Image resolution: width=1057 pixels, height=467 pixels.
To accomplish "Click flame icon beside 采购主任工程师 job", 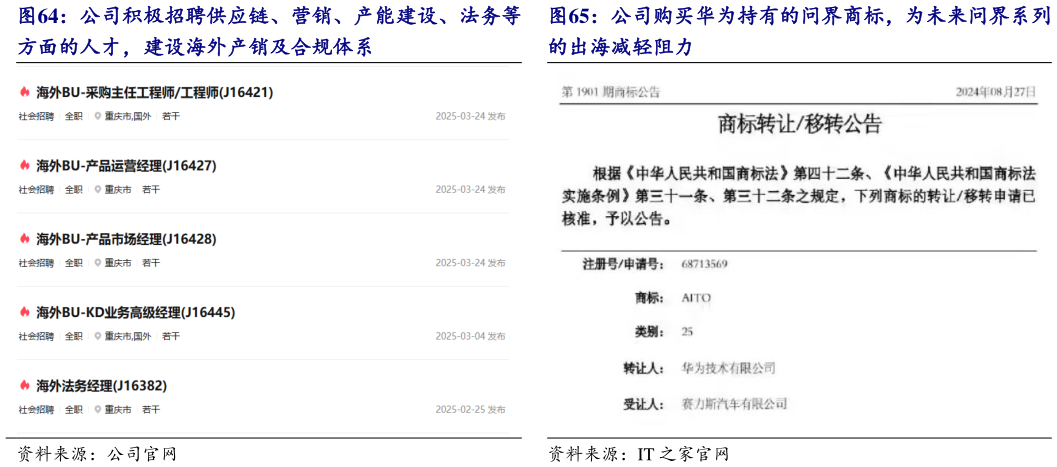I will pyautogui.click(x=25, y=92).
